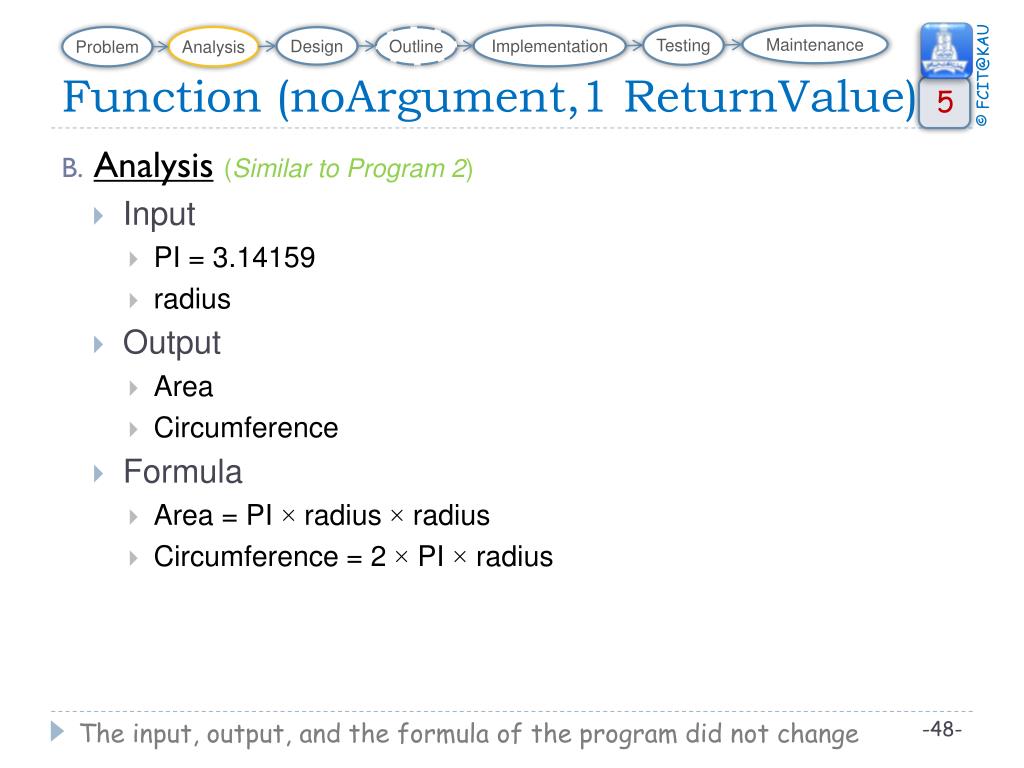Click the page number -48- label

coord(942,728)
